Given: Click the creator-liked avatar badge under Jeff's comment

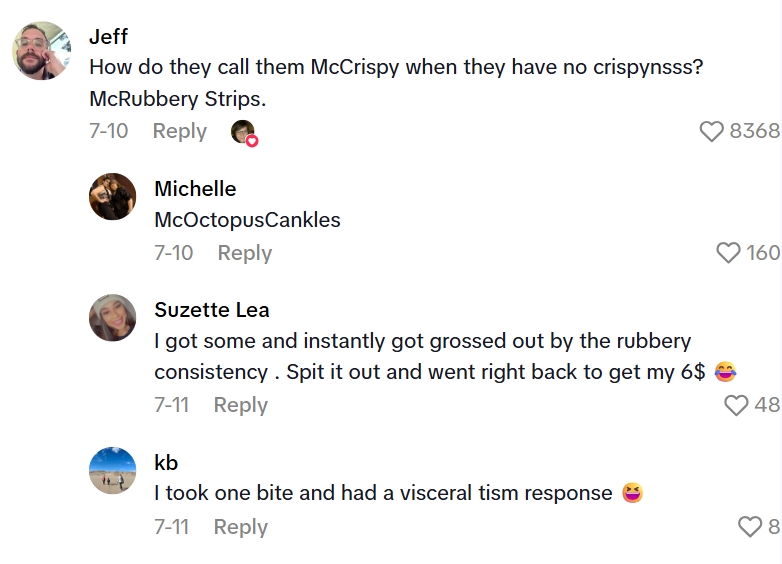Looking at the screenshot, I should click(243, 132).
